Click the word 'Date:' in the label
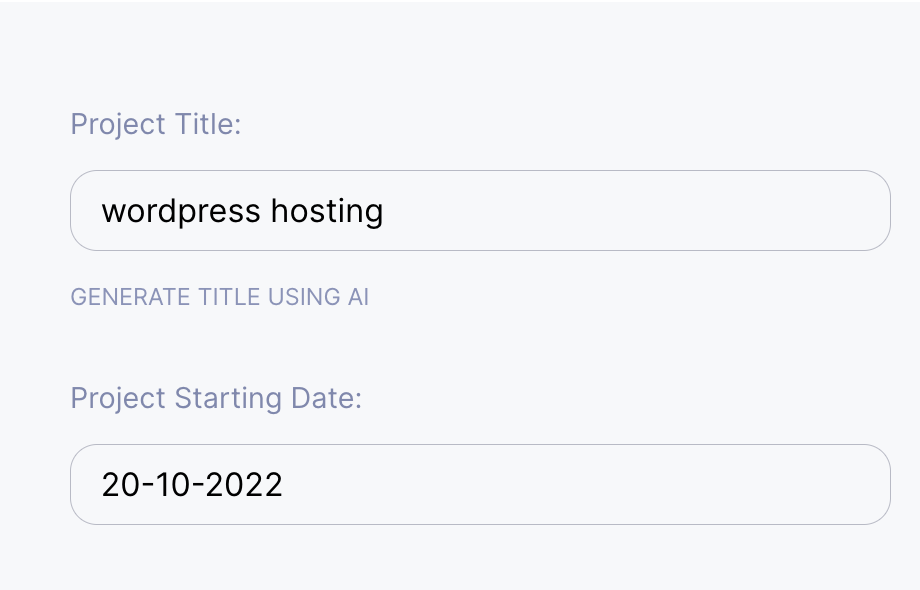Image resolution: width=920 pixels, height=590 pixels. pos(326,398)
